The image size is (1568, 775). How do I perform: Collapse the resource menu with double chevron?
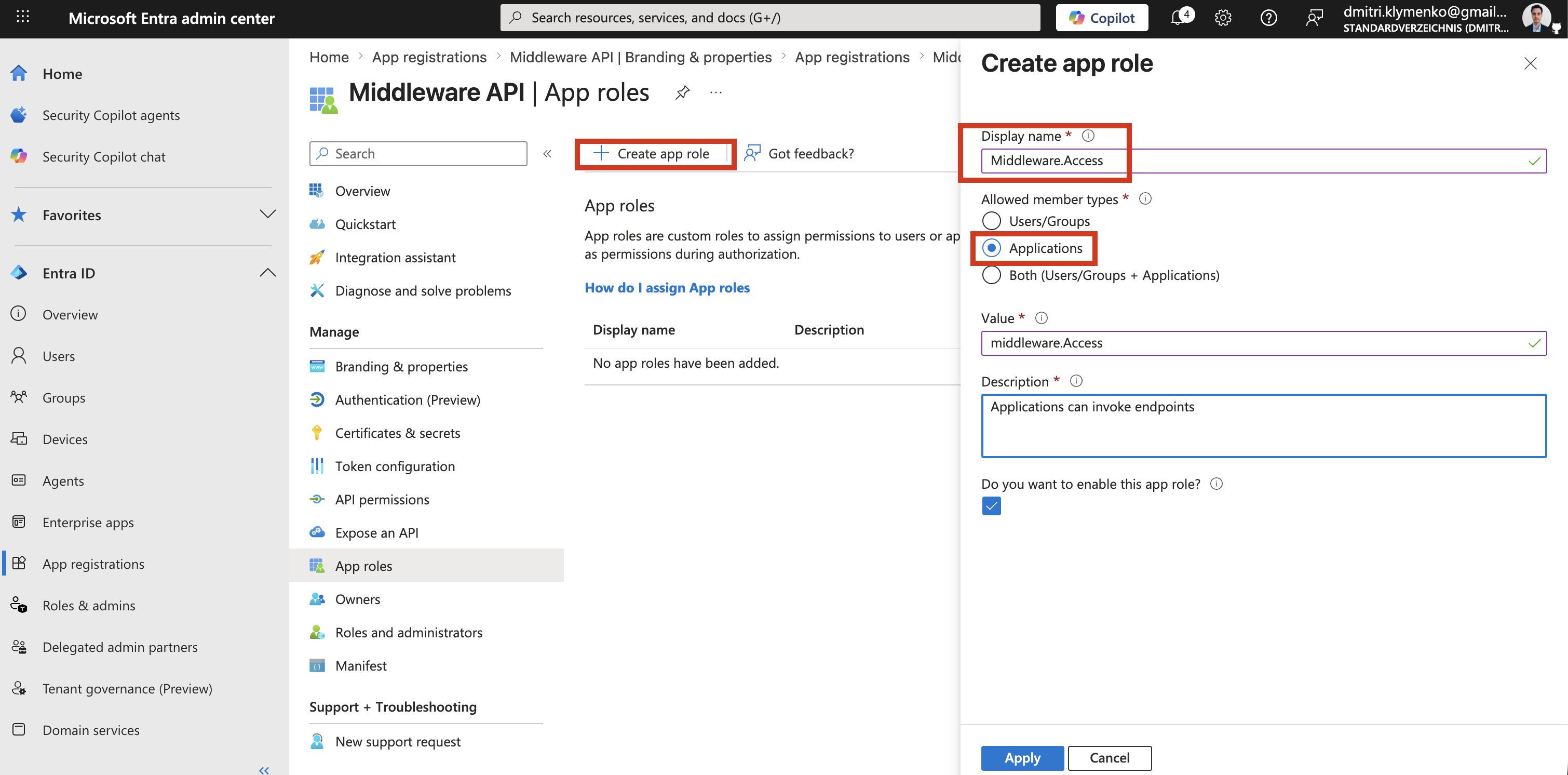547,153
